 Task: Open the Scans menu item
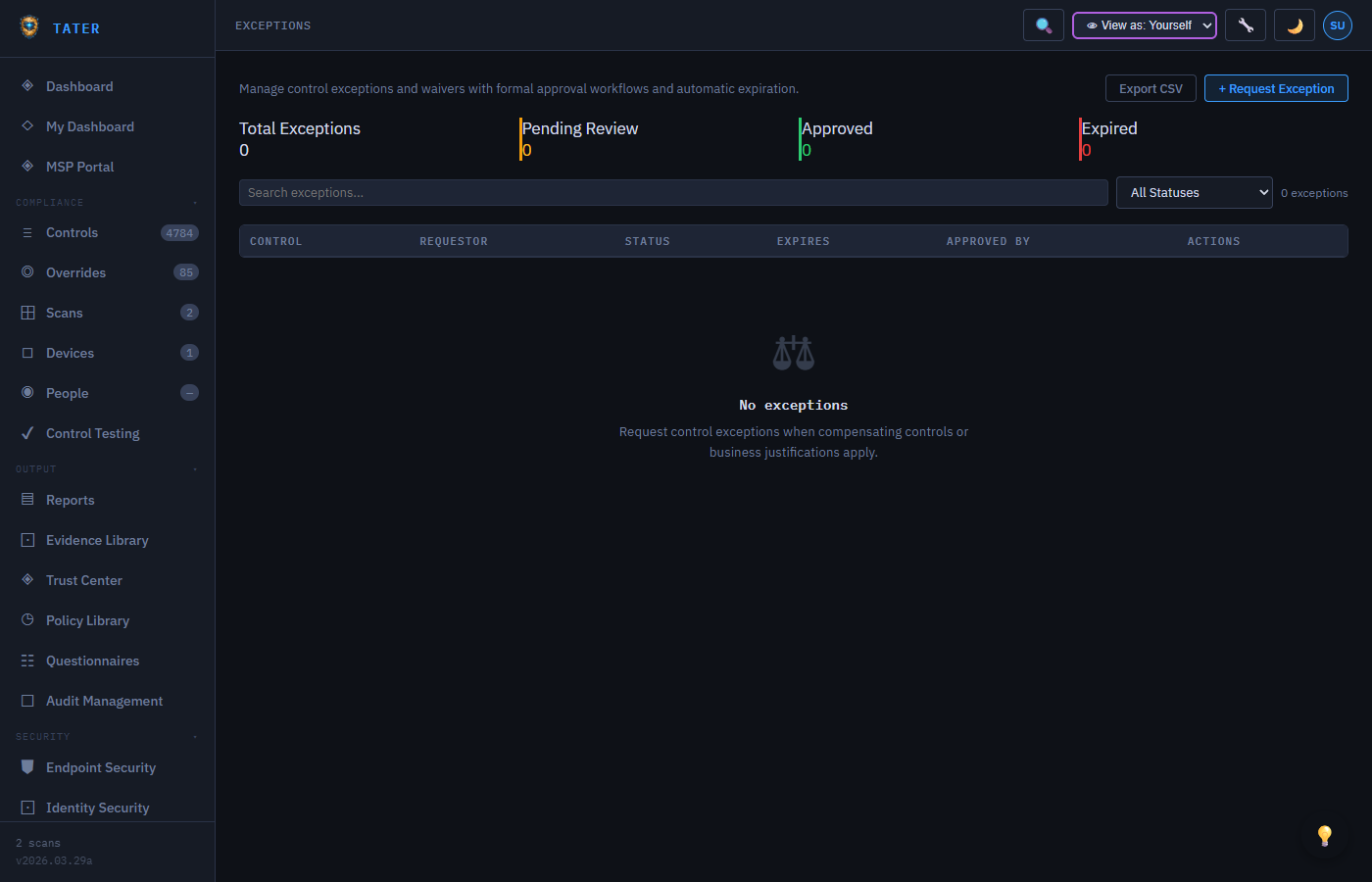pos(108,313)
